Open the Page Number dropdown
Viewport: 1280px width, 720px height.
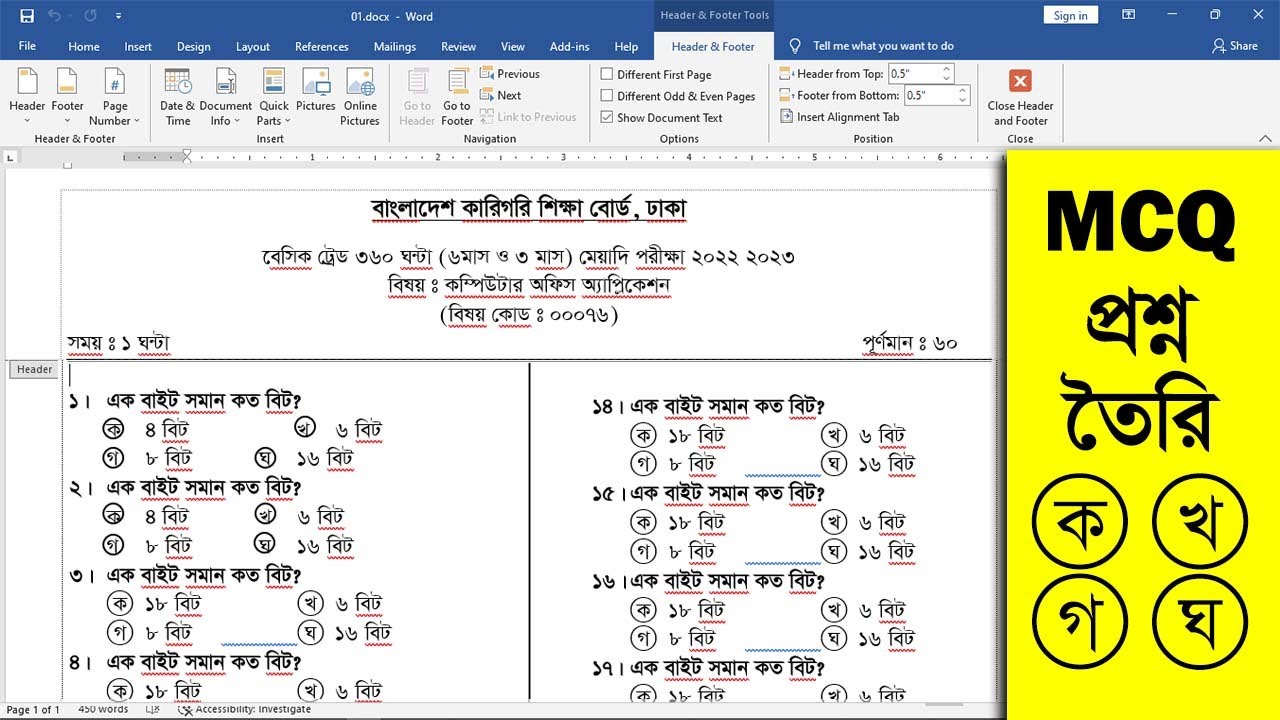115,97
